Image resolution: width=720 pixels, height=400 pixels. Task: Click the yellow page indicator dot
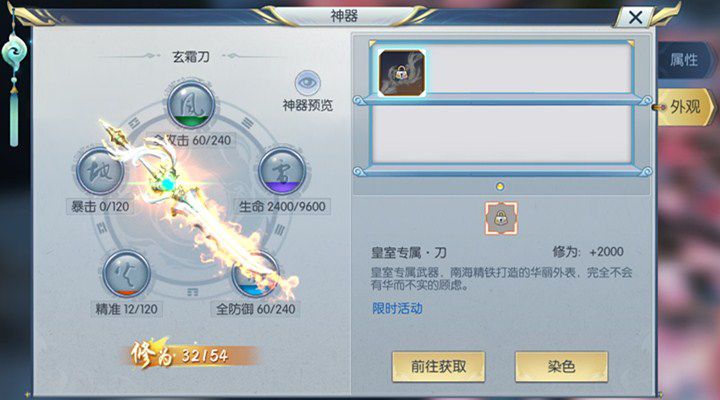point(500,186)
